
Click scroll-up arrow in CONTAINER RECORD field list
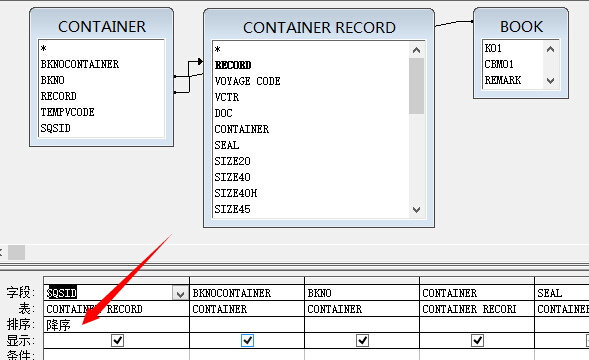click(416, 50)
